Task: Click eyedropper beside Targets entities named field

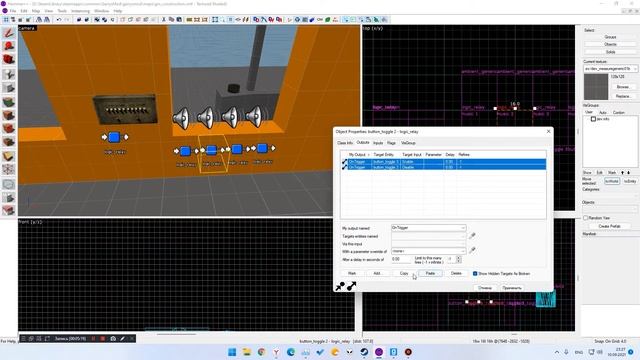Action: tap(472, 236)
